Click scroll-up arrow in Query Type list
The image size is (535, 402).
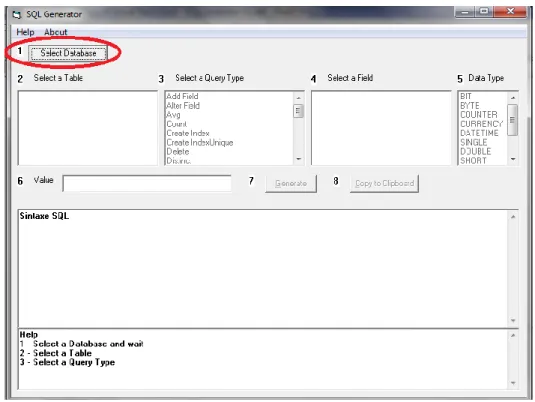(x=299, y=98)
